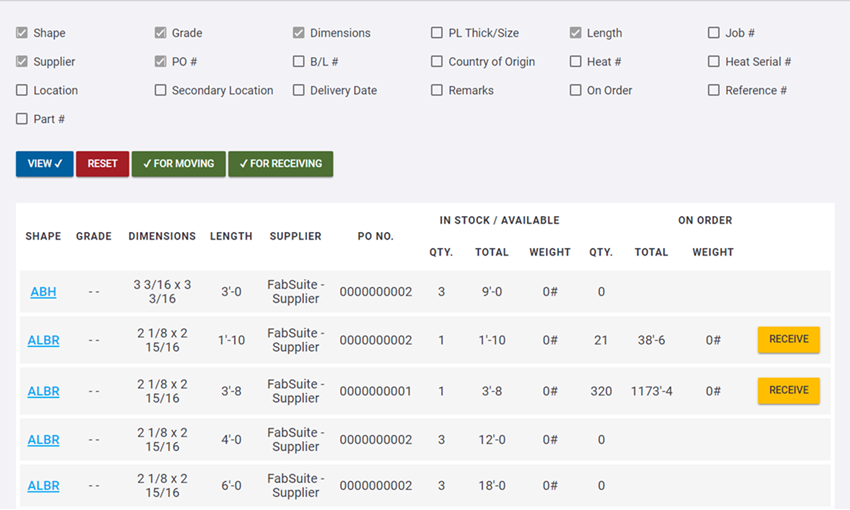Click Receive for the 1'-10 ALBR row
850x510 pixels.
pyautogui.click(x=788, y=340)
